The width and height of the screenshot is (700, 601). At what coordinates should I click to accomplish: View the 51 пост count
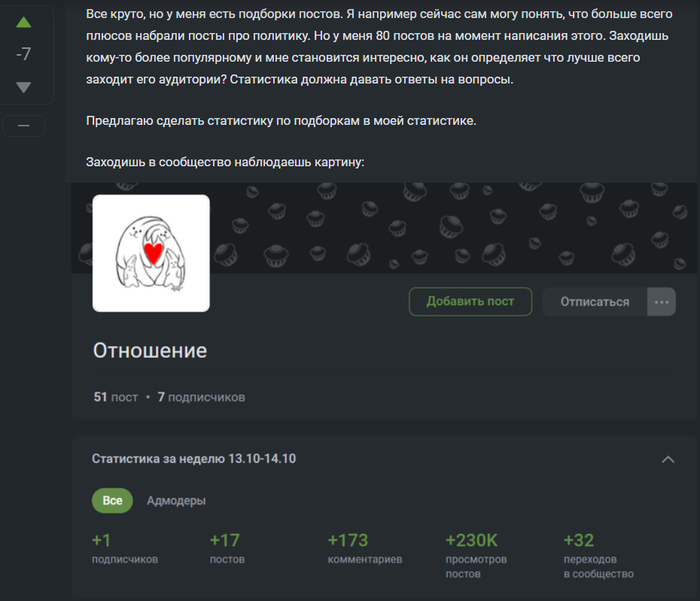[116, 397]
